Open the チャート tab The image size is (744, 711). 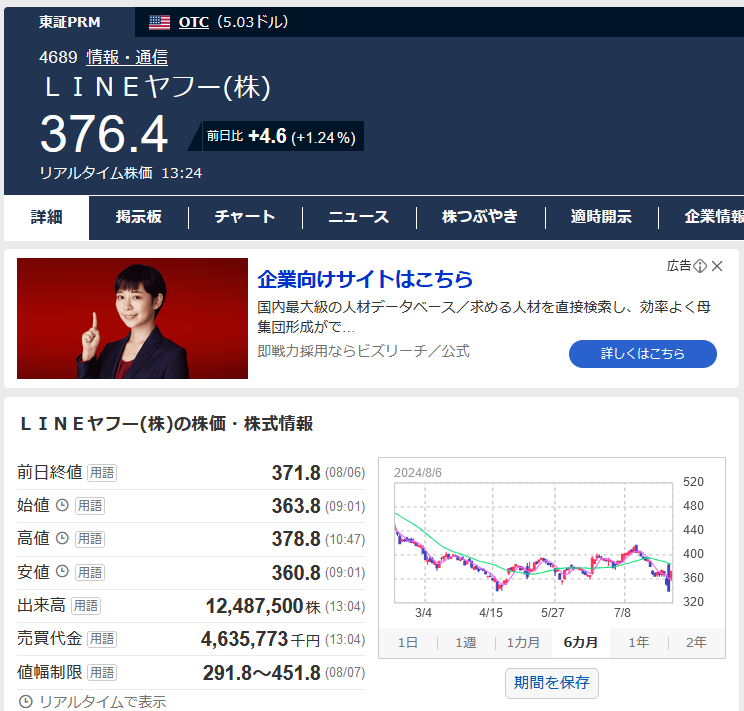point(245,217)
